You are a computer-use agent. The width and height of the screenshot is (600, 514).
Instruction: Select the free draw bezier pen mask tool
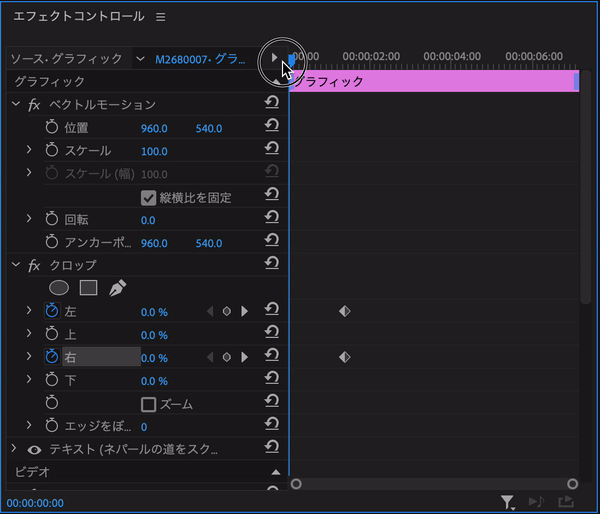coord(117,288)
